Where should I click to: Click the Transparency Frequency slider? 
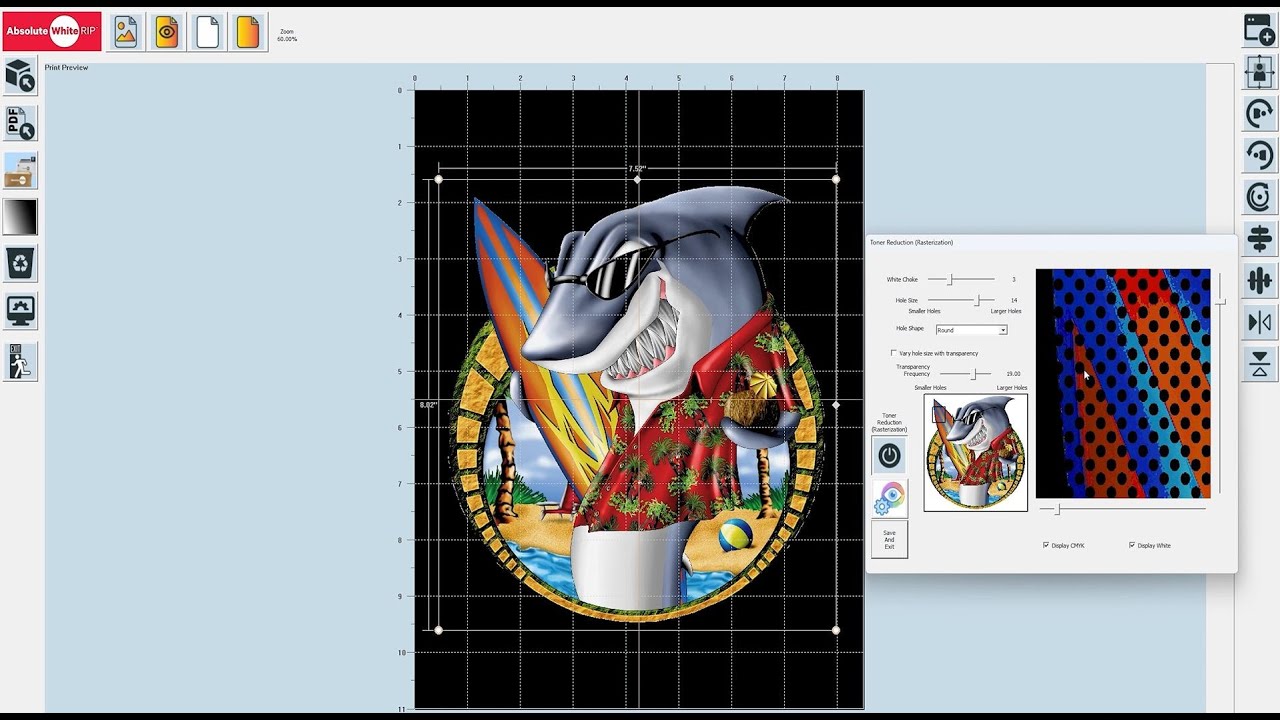965,373
